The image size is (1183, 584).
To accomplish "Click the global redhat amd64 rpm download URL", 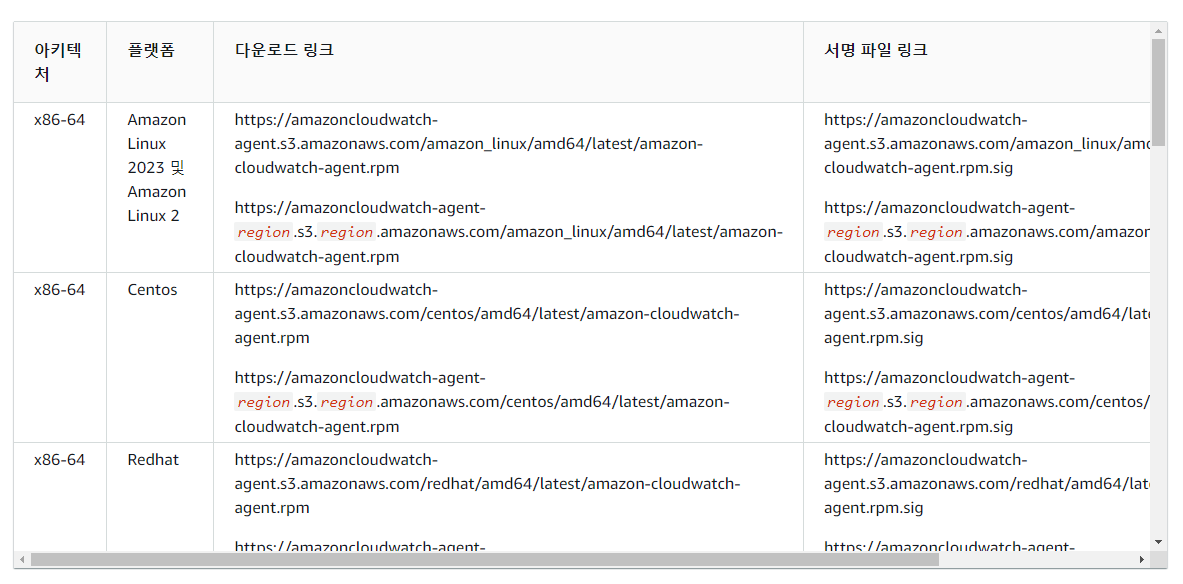I will coord(487,484).
